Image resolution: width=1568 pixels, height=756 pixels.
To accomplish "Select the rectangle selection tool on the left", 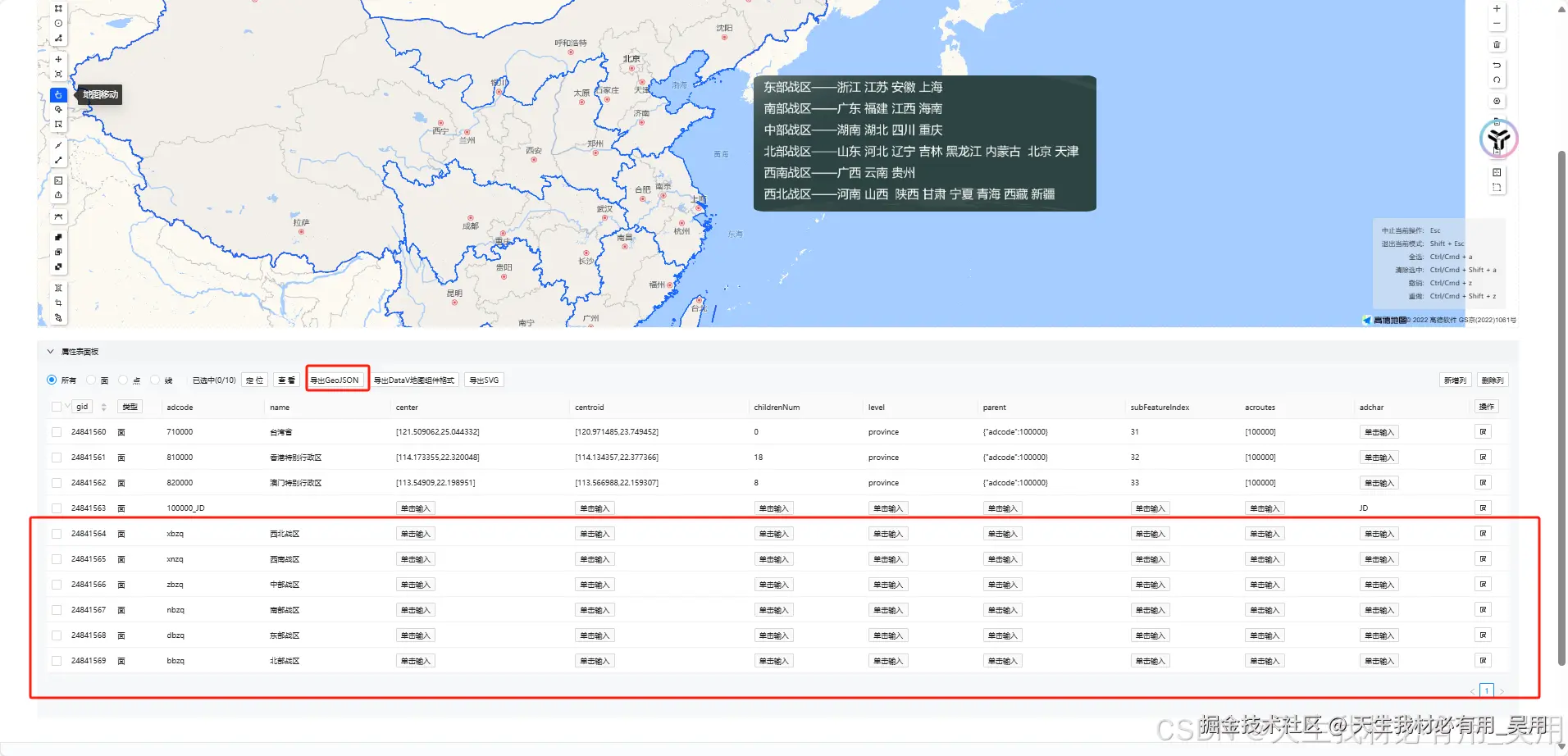I will [58, 124].
